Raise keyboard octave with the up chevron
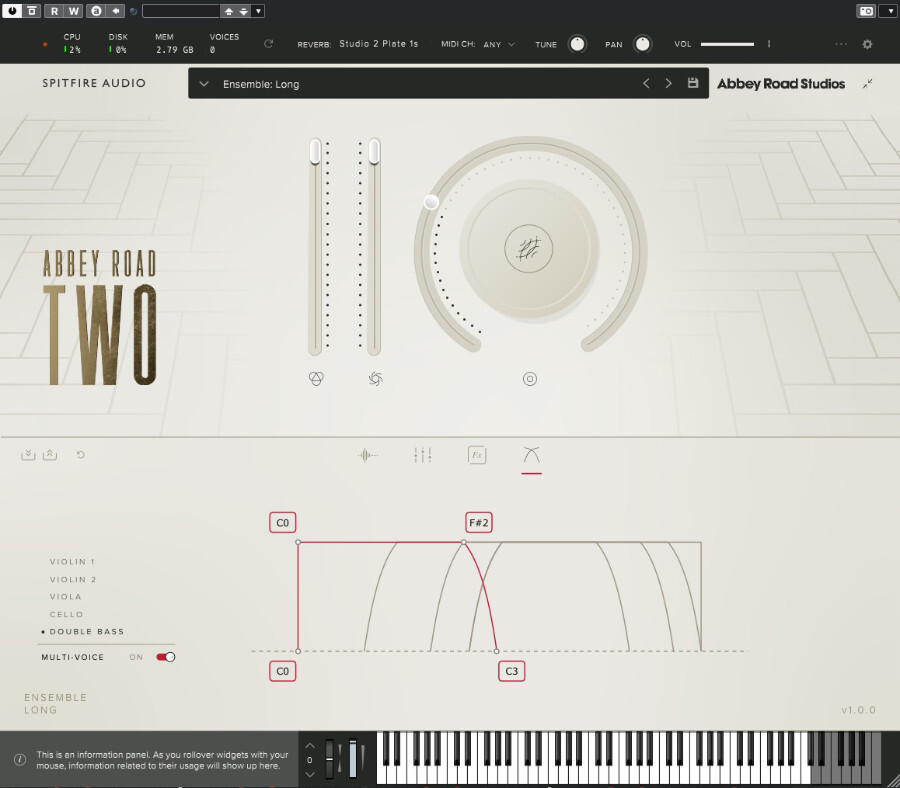This screenshot has width=900, height=788. pyautogui.click(x=310, y=746)
